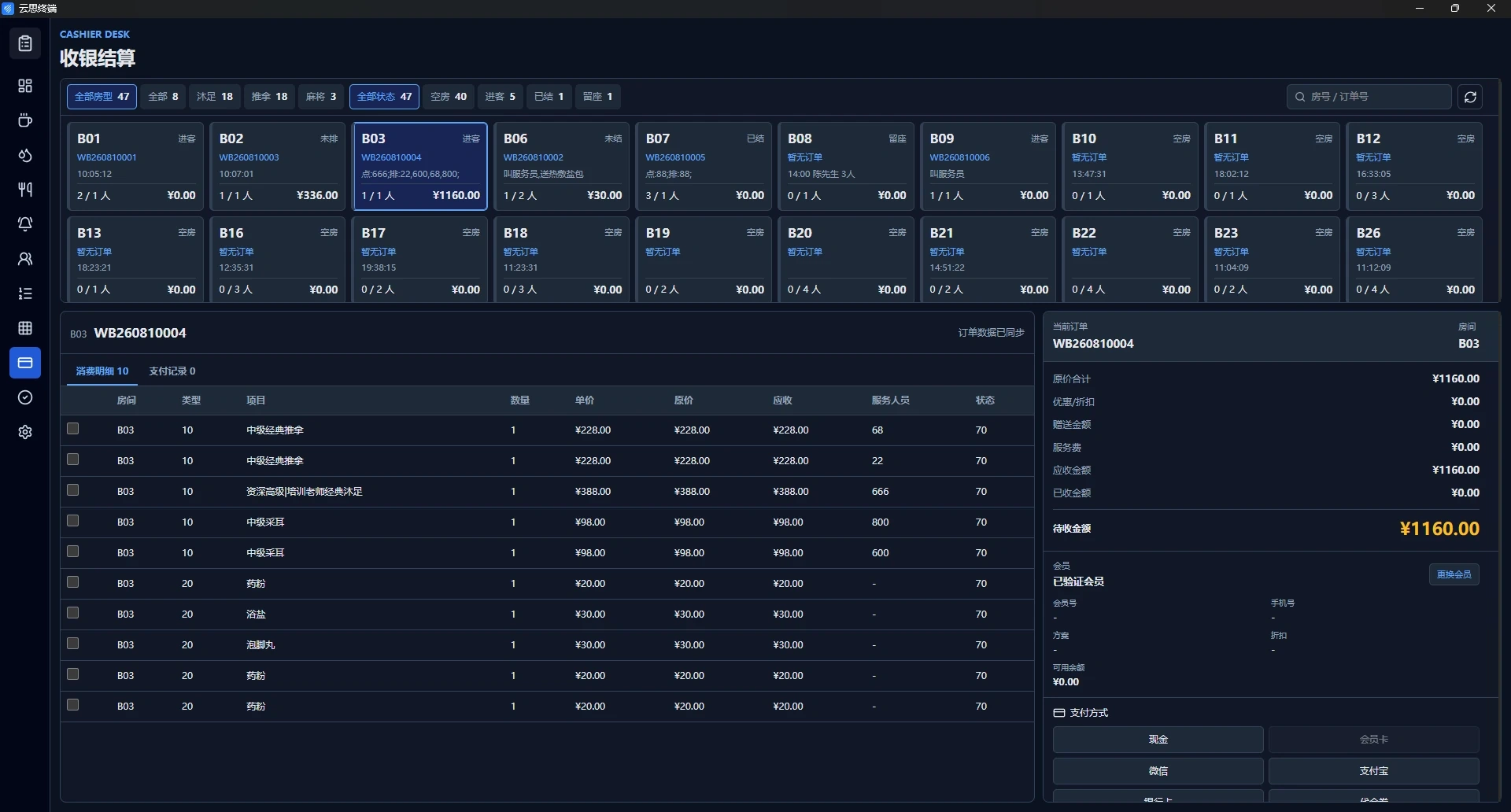Select the cashier card icon in sidebar

[x=25, y=363]
